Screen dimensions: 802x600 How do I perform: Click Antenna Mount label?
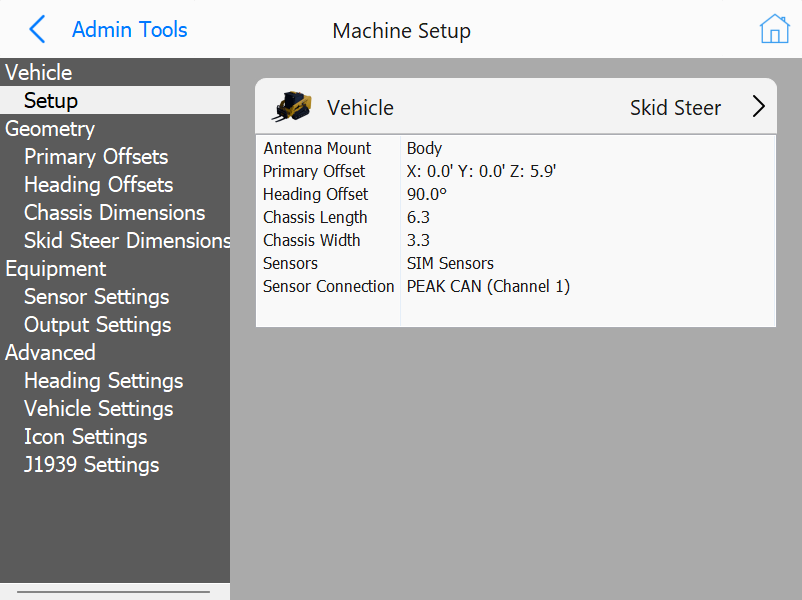(x=317, y=148)
